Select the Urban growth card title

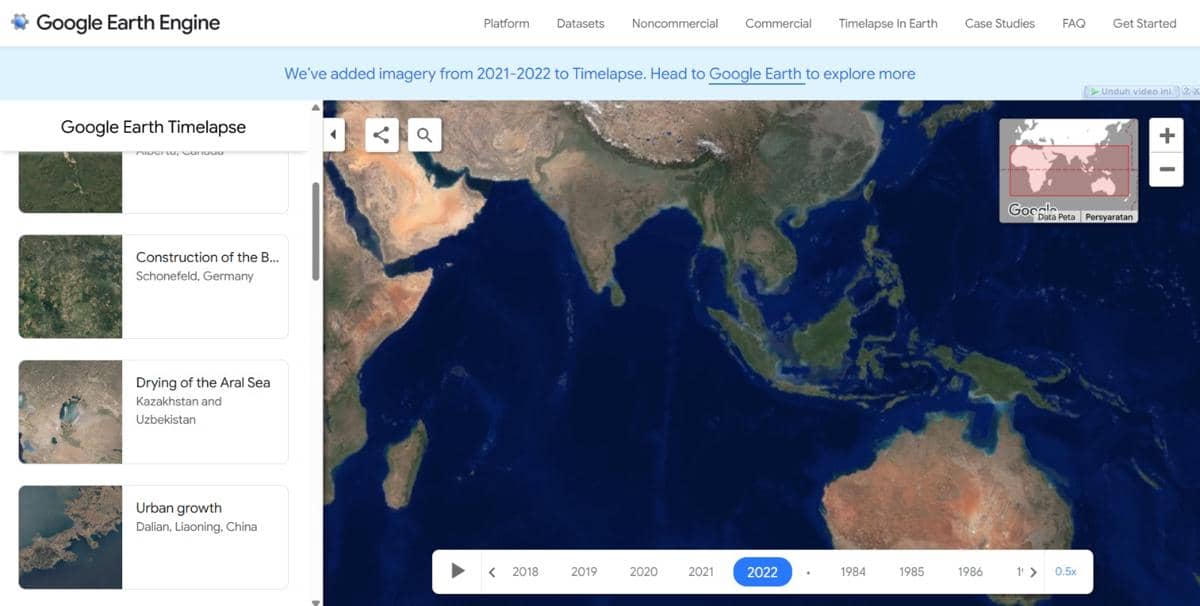(x=179, y=508)
